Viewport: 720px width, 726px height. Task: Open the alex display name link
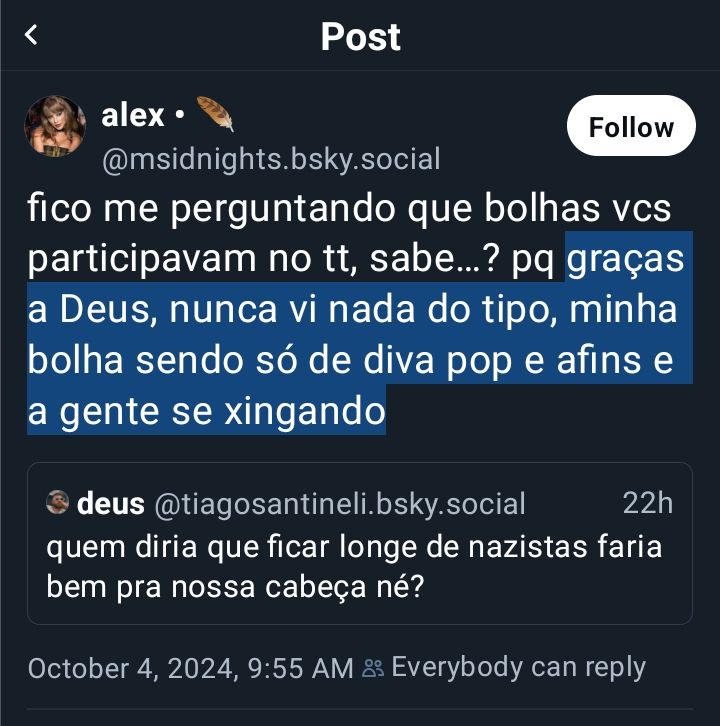coord(132,115)
